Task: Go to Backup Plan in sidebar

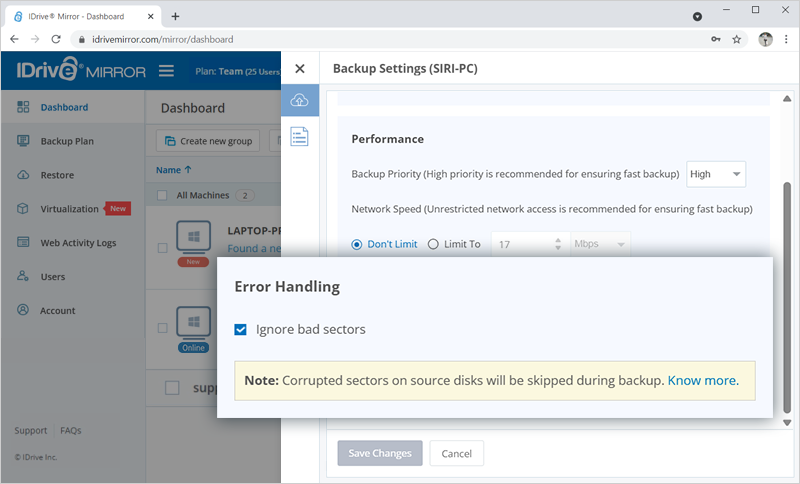Action: point(67,141)
